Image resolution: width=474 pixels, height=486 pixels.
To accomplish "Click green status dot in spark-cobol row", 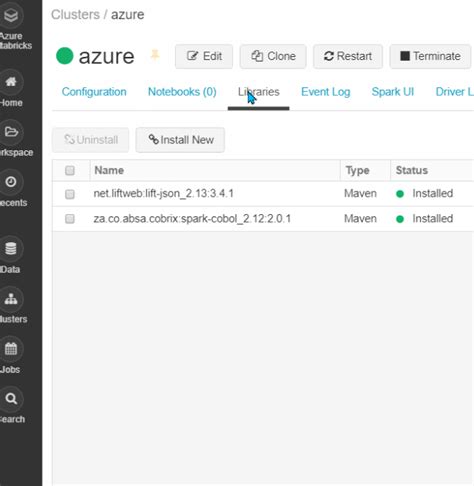I will click(400, 219).
